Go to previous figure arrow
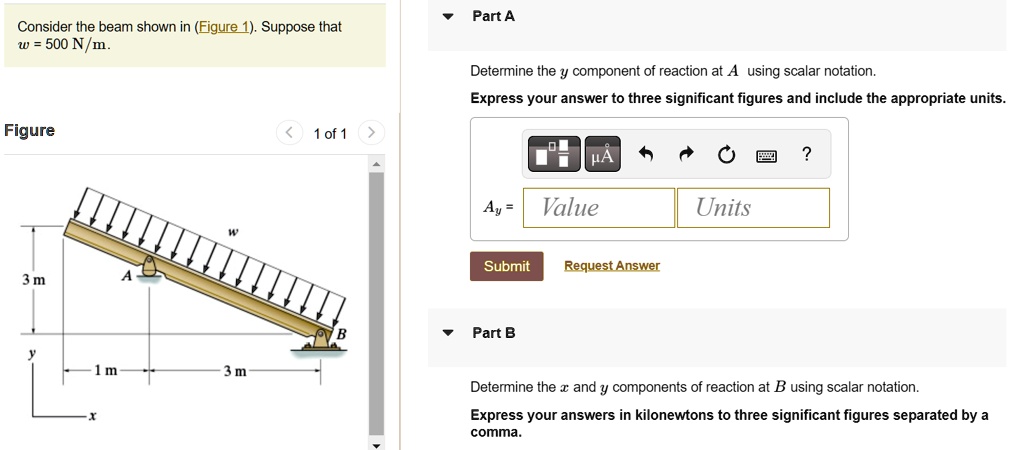Screen dimensions: 1024x450 (290, 133)
